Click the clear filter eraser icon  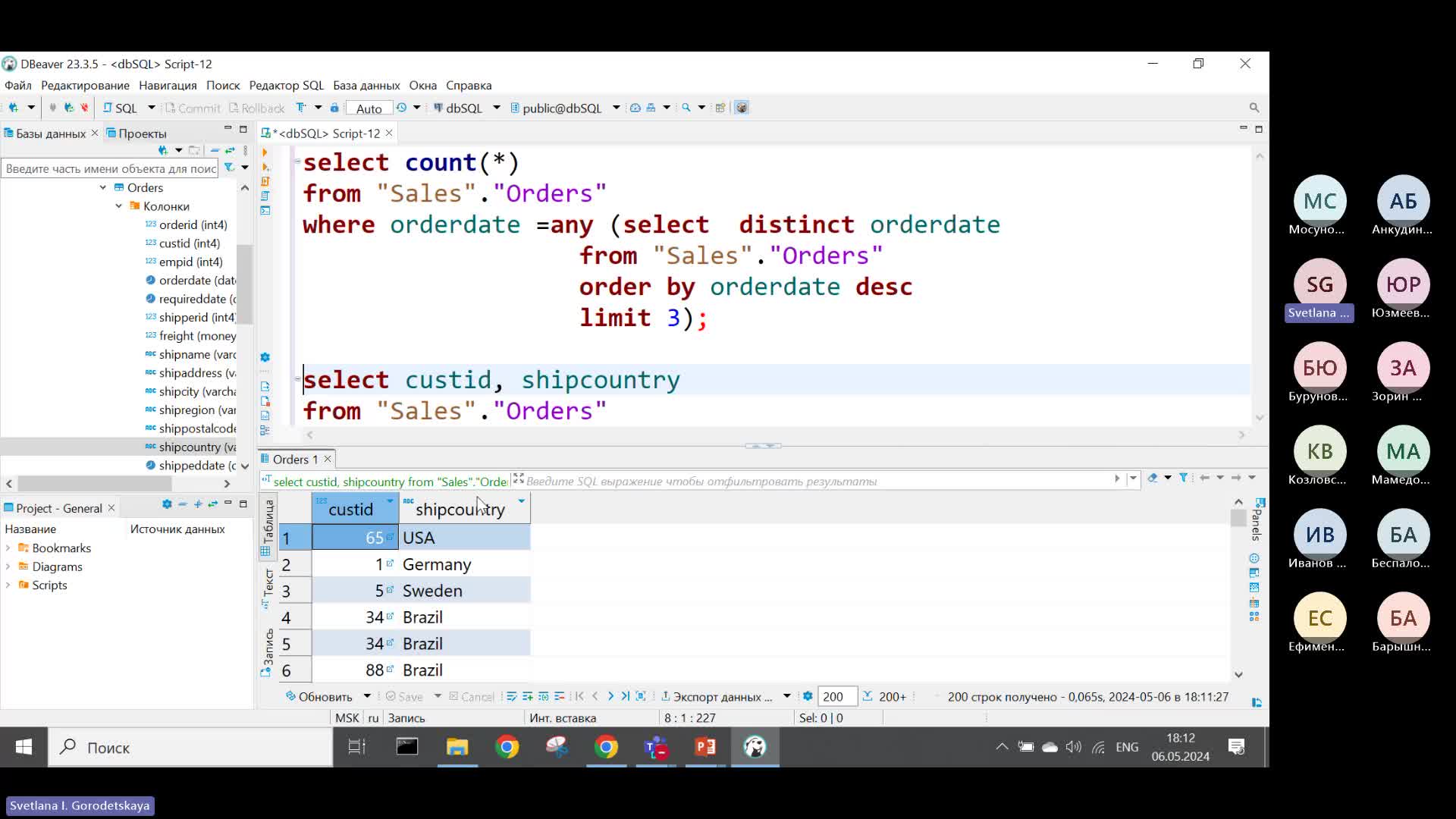pyautogui.click(x=1153, y=478)
